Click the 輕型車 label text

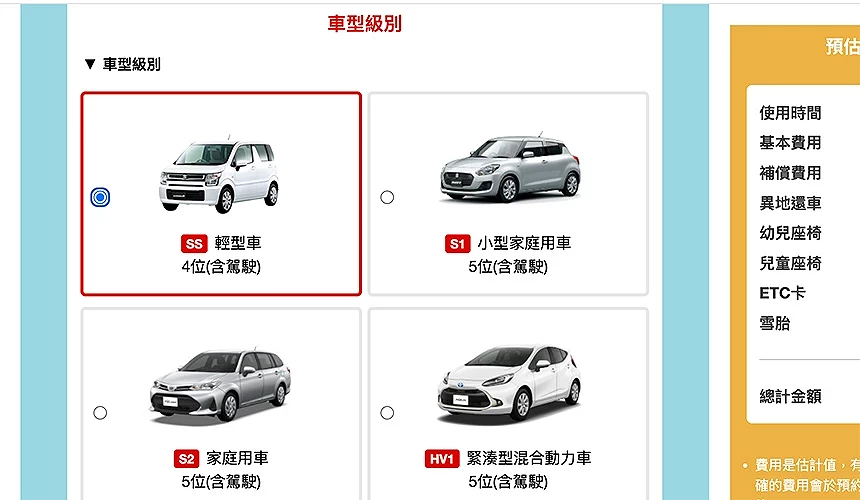[237, 243]
